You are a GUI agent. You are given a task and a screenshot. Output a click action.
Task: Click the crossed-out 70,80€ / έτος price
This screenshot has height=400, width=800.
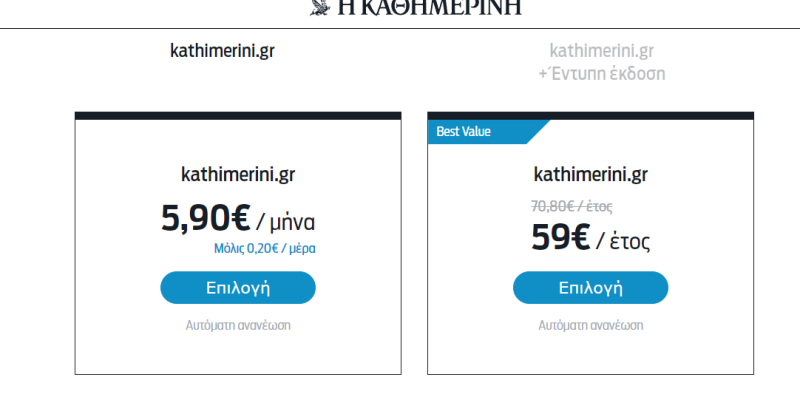(x=571, y=206)
